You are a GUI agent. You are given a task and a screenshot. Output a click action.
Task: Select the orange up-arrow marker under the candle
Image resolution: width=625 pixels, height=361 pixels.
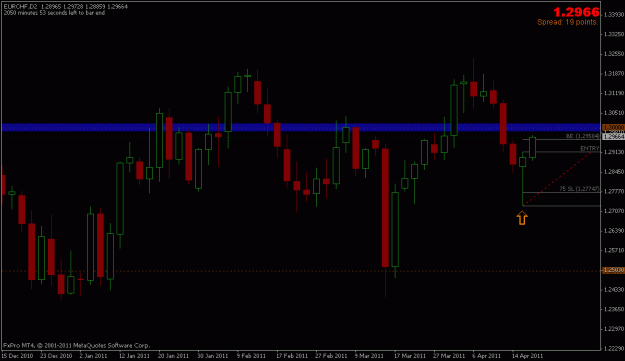coord(522,218)
